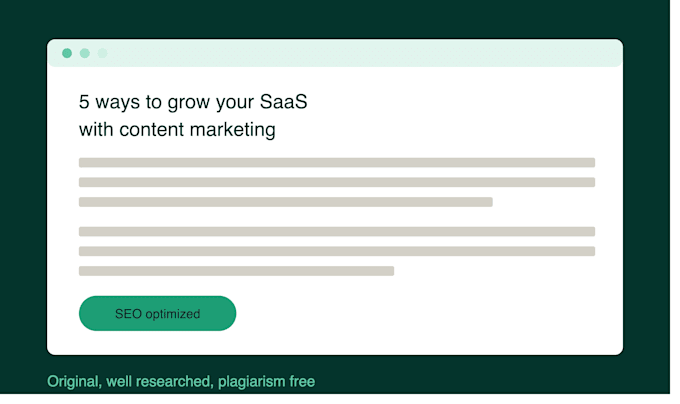Click the mint green window title bar
Image resolution: width=680 pixels, height=404 pixels.
pos(335,53)
